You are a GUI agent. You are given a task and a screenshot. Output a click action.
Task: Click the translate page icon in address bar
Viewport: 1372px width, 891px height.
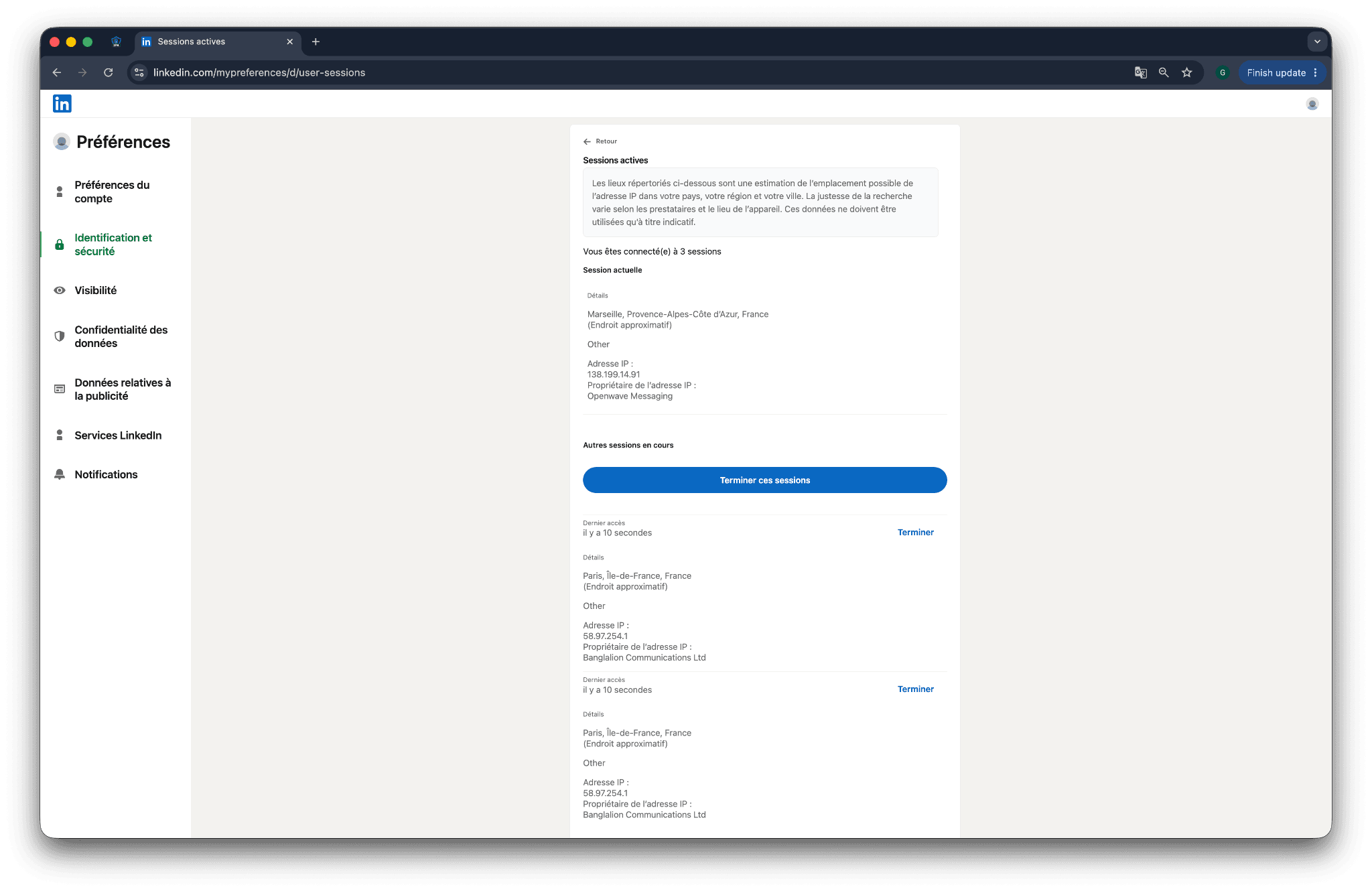(x=1140, y=72)
